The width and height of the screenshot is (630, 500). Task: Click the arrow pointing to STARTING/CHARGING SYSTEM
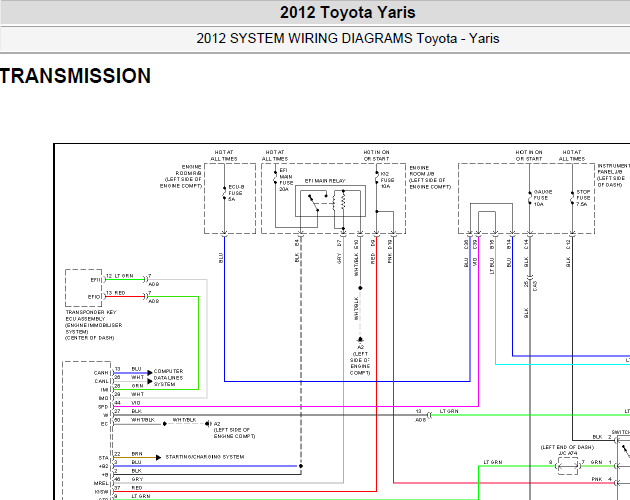tap(158, 457)
